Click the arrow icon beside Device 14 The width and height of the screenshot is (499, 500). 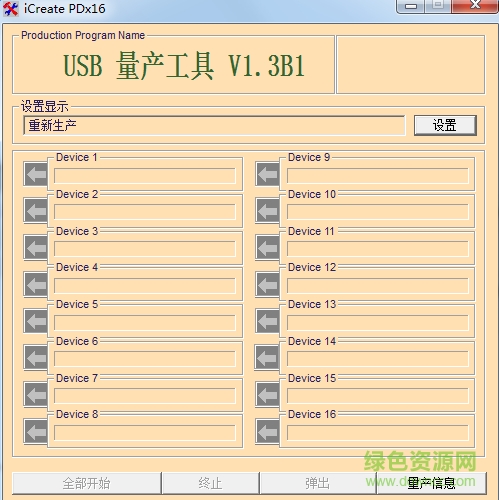(x=267, y=358)
